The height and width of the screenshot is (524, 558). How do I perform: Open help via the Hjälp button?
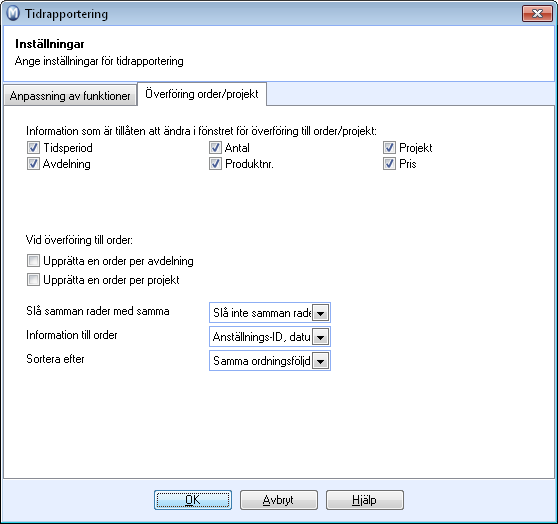click(365, 500)
